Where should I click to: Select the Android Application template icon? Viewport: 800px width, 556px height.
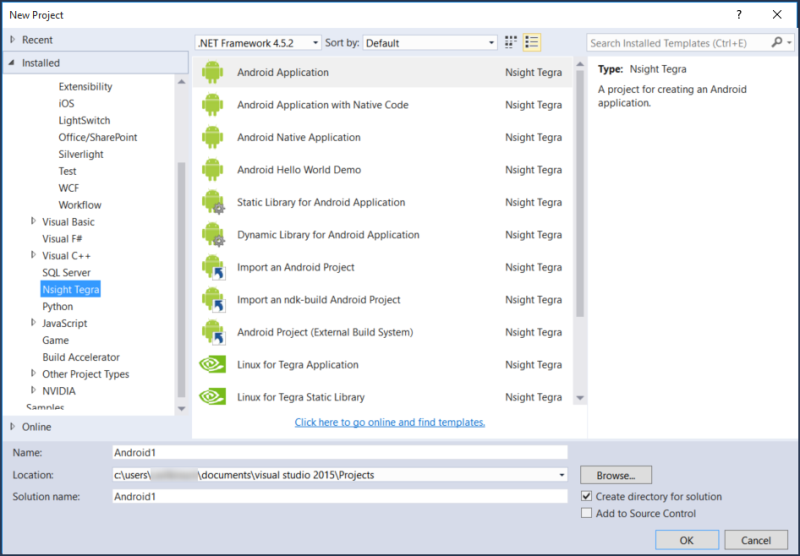pos(212,72)
